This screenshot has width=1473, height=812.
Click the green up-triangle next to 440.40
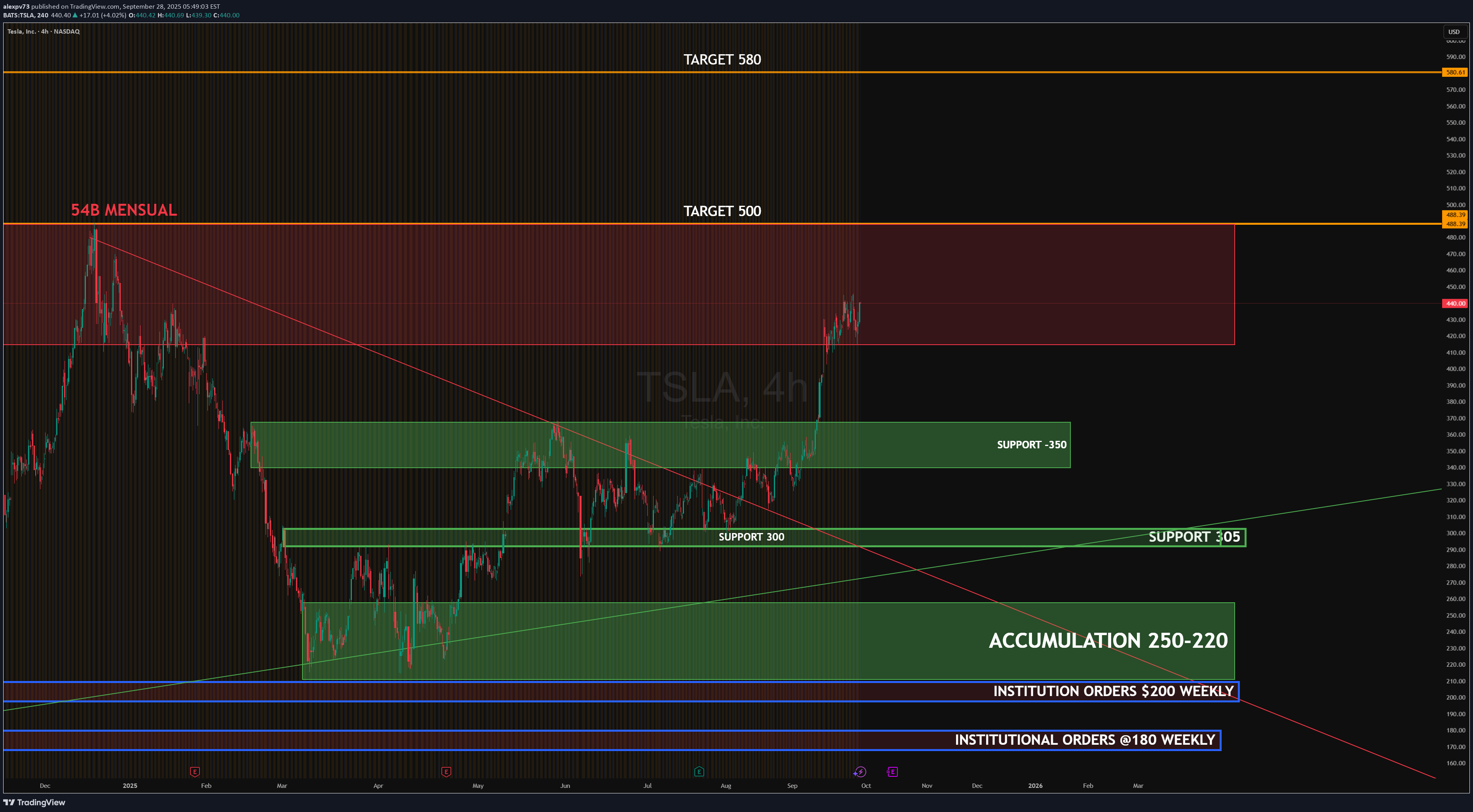pyautogui.click(x=75, y=15)
